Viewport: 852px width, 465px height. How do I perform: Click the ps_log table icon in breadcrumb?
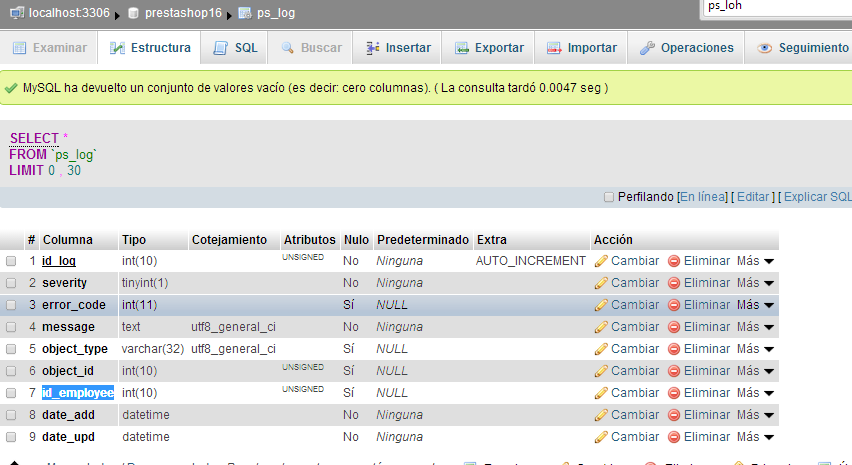245,13
